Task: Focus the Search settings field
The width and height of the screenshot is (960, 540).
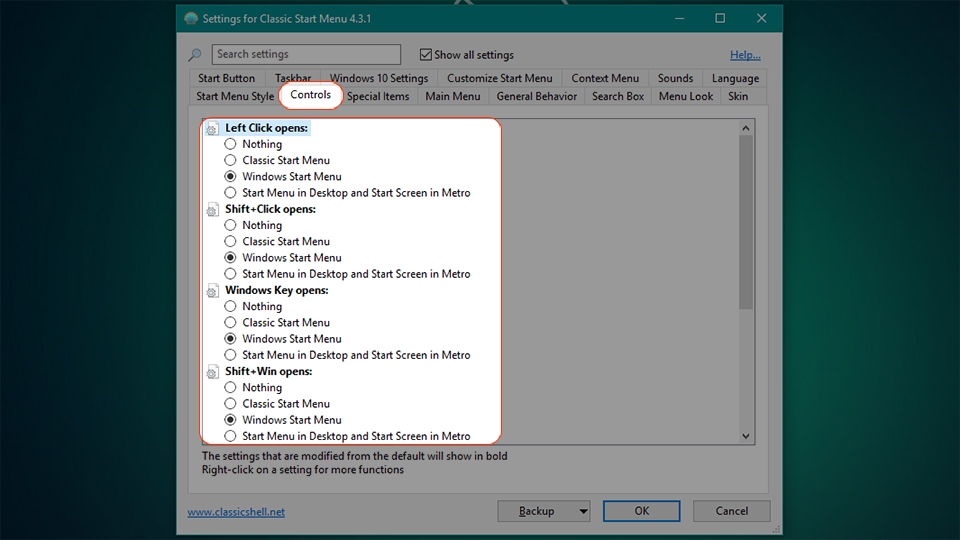Action: (x=306, y=54)
